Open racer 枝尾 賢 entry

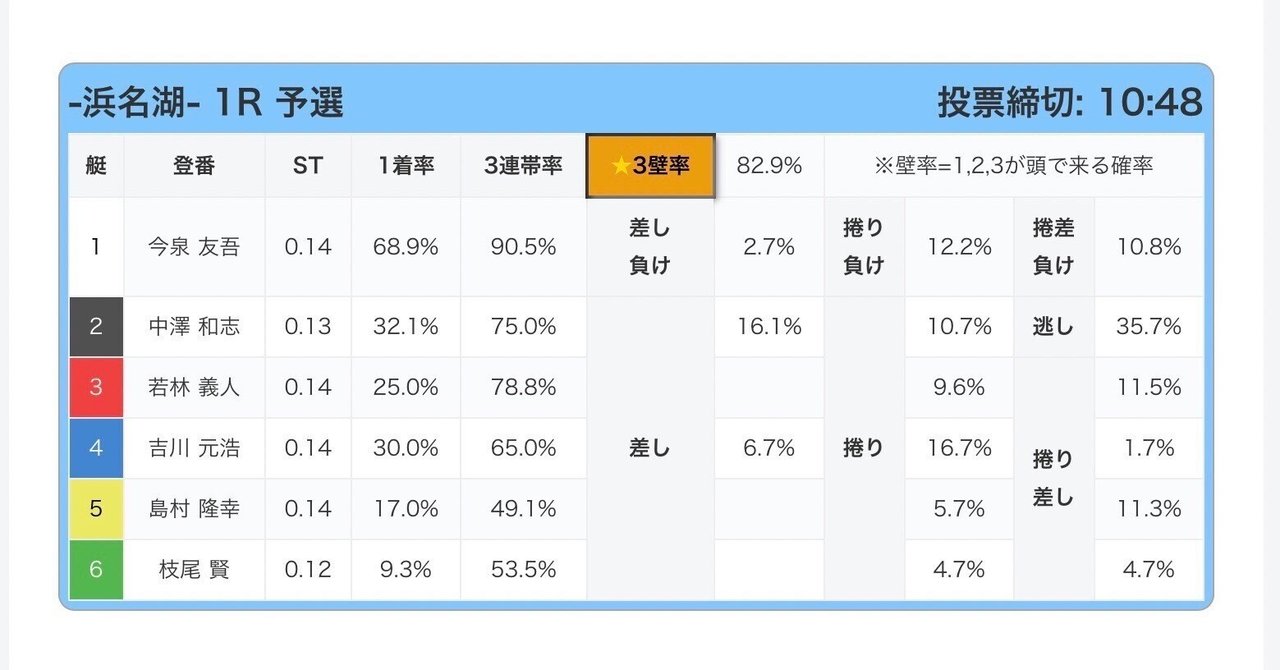click(194, 570)
